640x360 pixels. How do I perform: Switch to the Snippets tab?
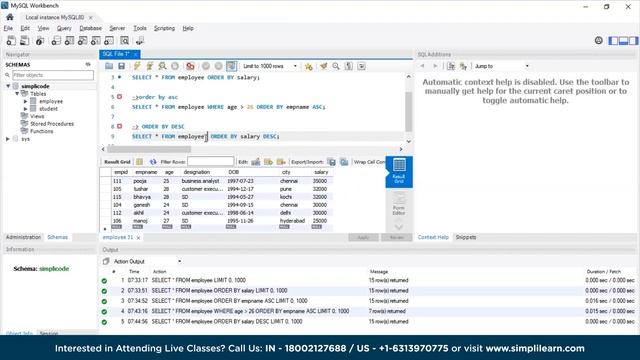click(466, 237)
